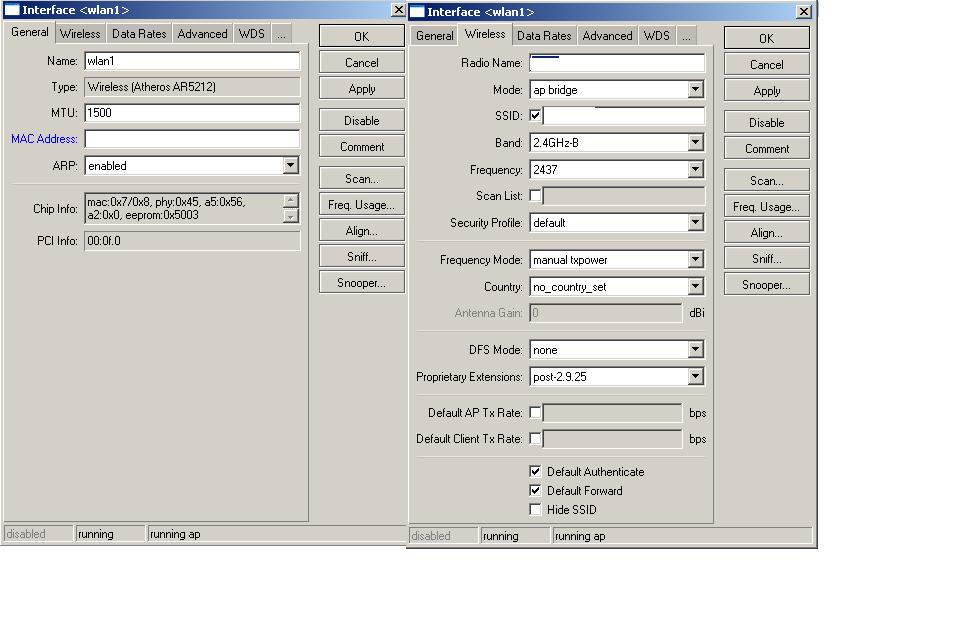This screenshot has height=626, width=962.
Task: Click Disable in the right window
Action: pyautogui.click(x=766, y=122)
